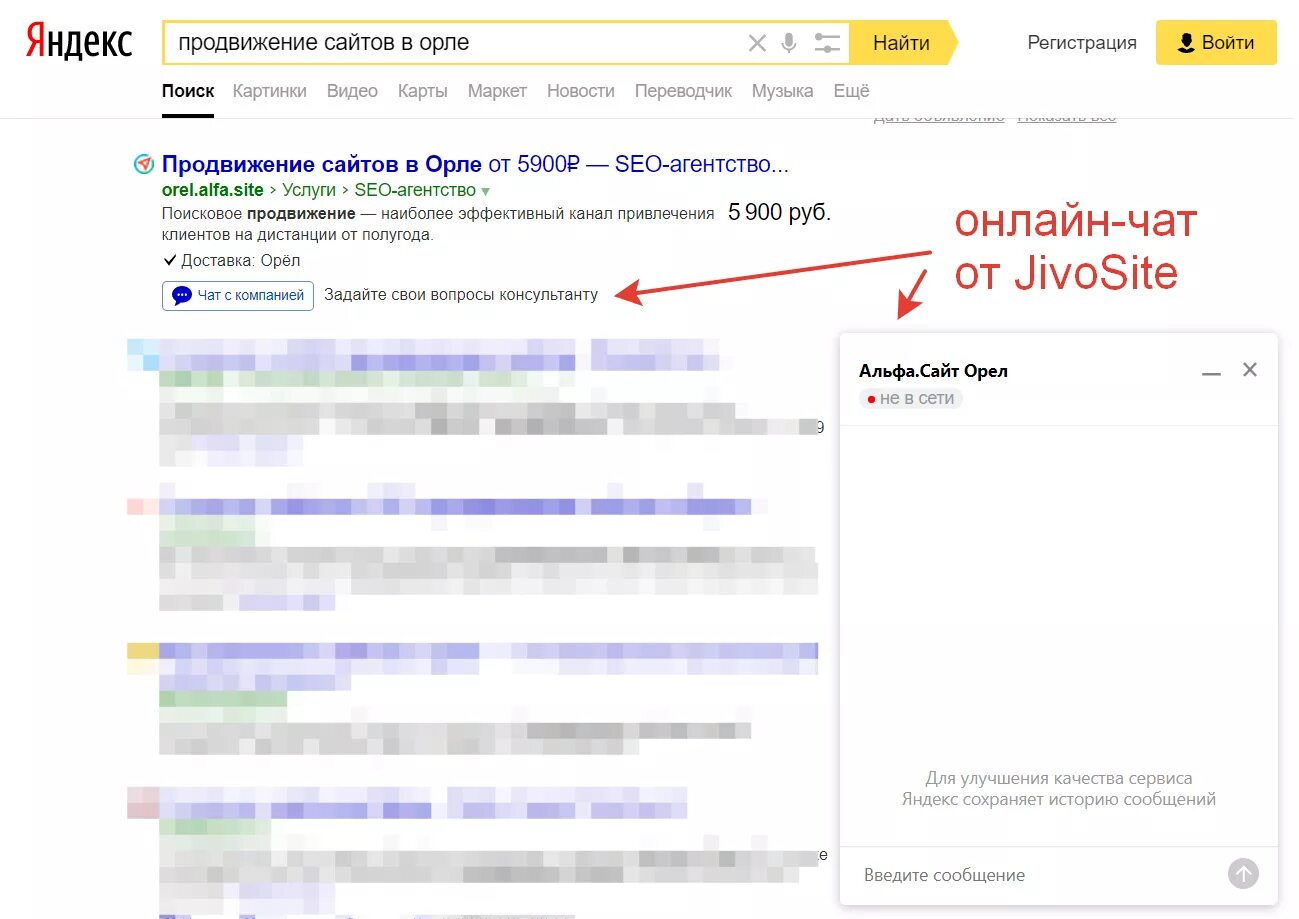Click the 5 900 руб. price text
Screen dimensions: 1299x919
pos(780,213)
